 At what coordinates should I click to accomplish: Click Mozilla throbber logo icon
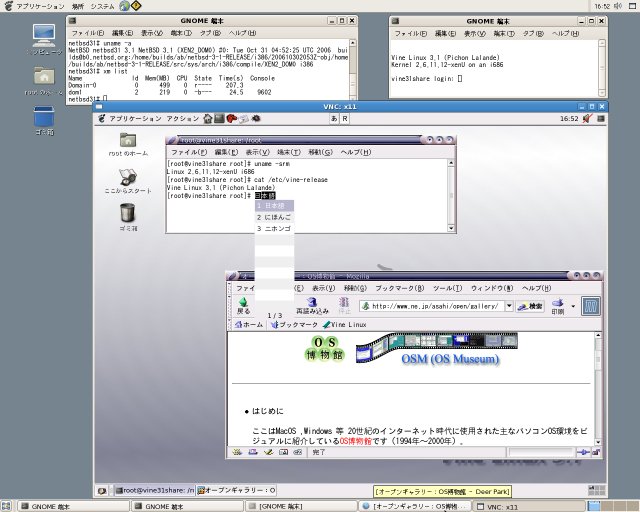591,306
